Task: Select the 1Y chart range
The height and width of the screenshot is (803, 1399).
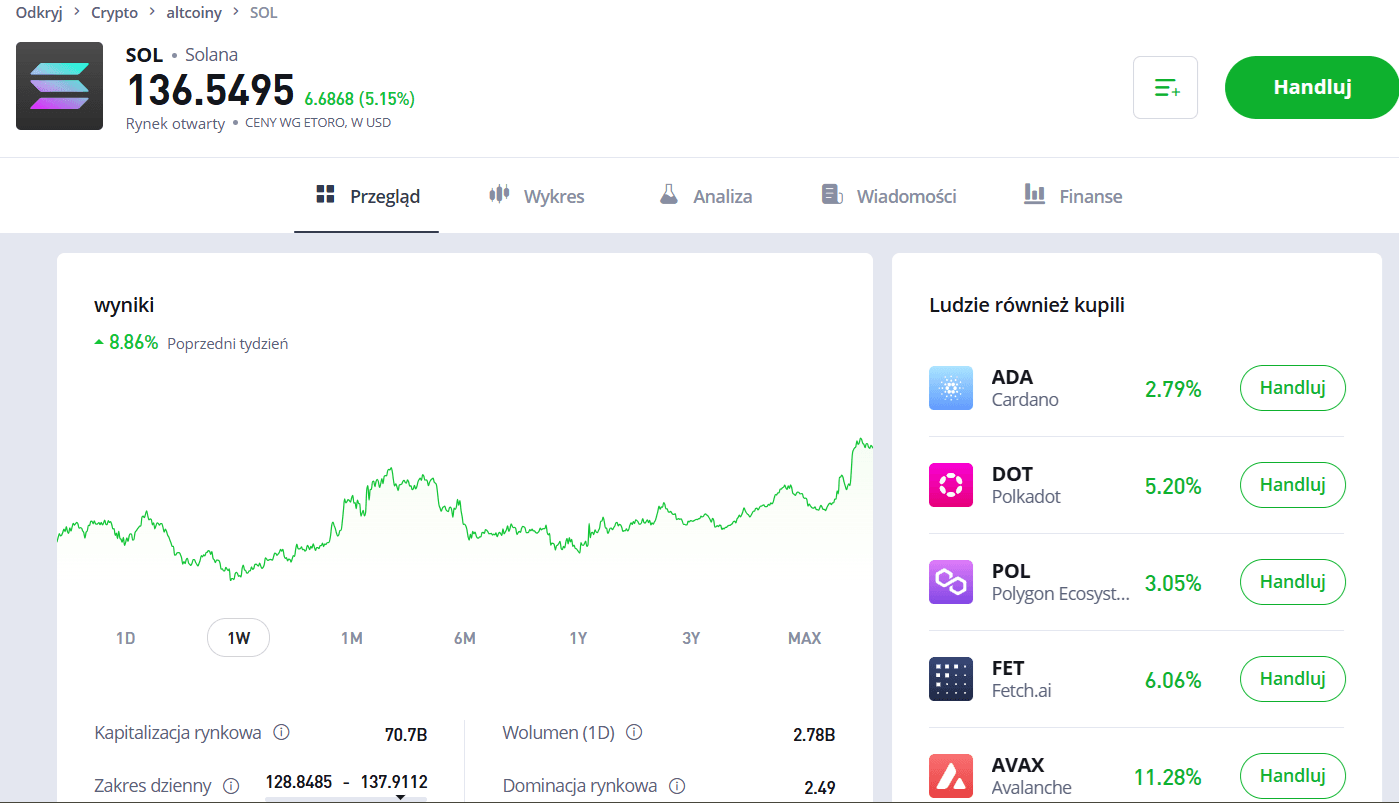Action: tap(578, 638)
